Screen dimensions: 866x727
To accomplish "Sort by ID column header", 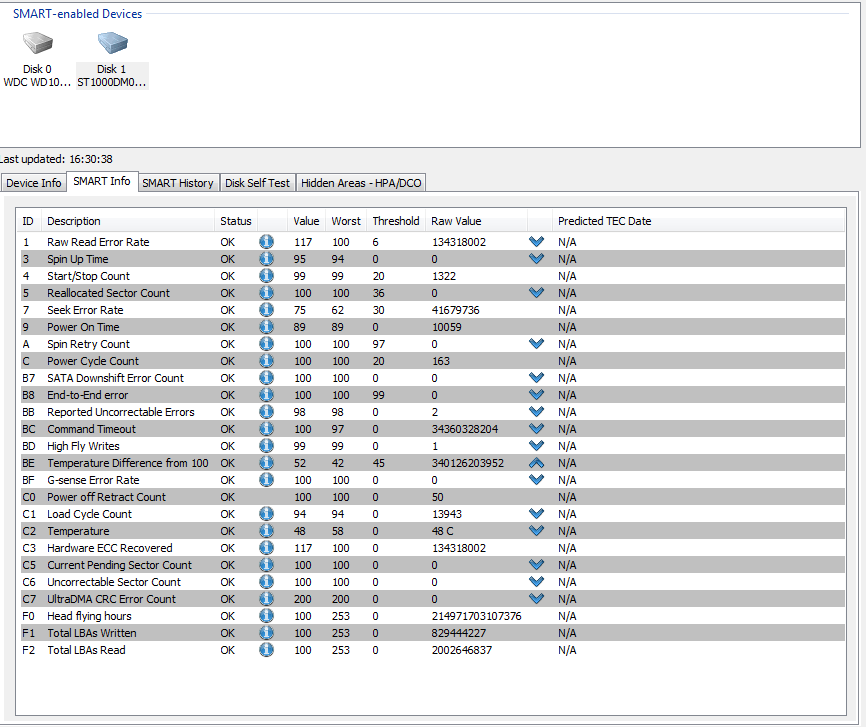I will (x=28, y=221).
